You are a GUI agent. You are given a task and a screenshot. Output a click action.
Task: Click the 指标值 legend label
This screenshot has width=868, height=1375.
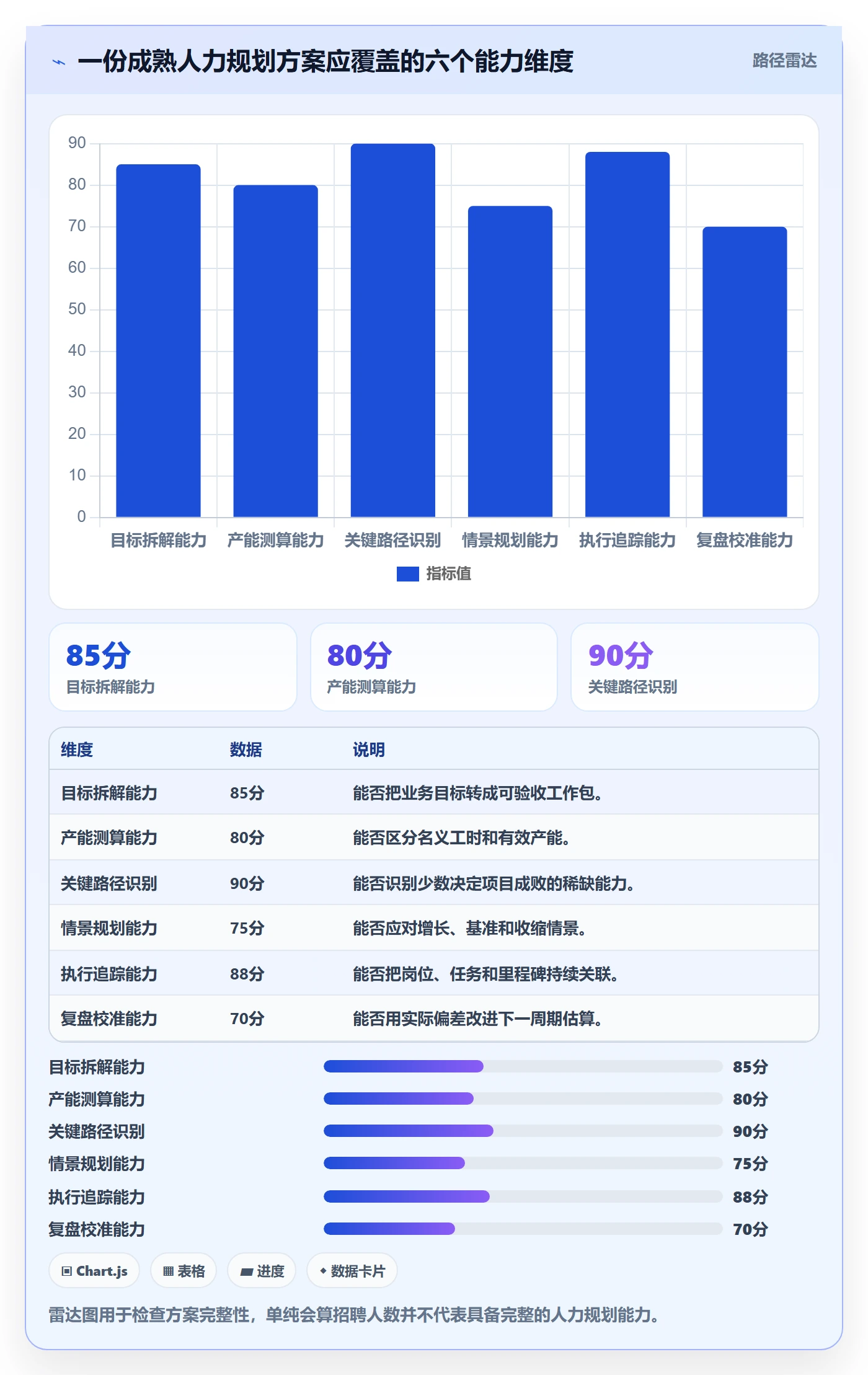click(x=448, y=574)
